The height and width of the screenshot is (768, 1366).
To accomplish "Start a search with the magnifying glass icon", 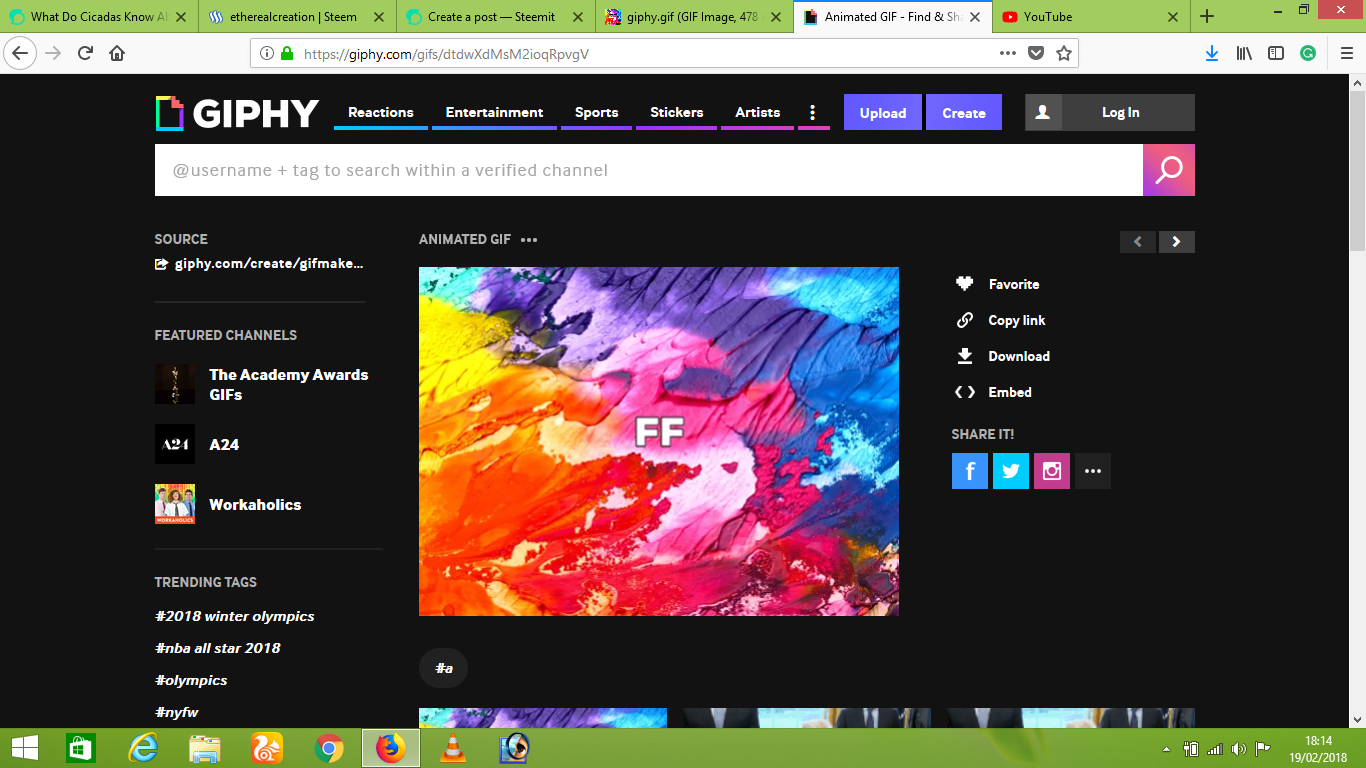I will tap(1168, 170).
